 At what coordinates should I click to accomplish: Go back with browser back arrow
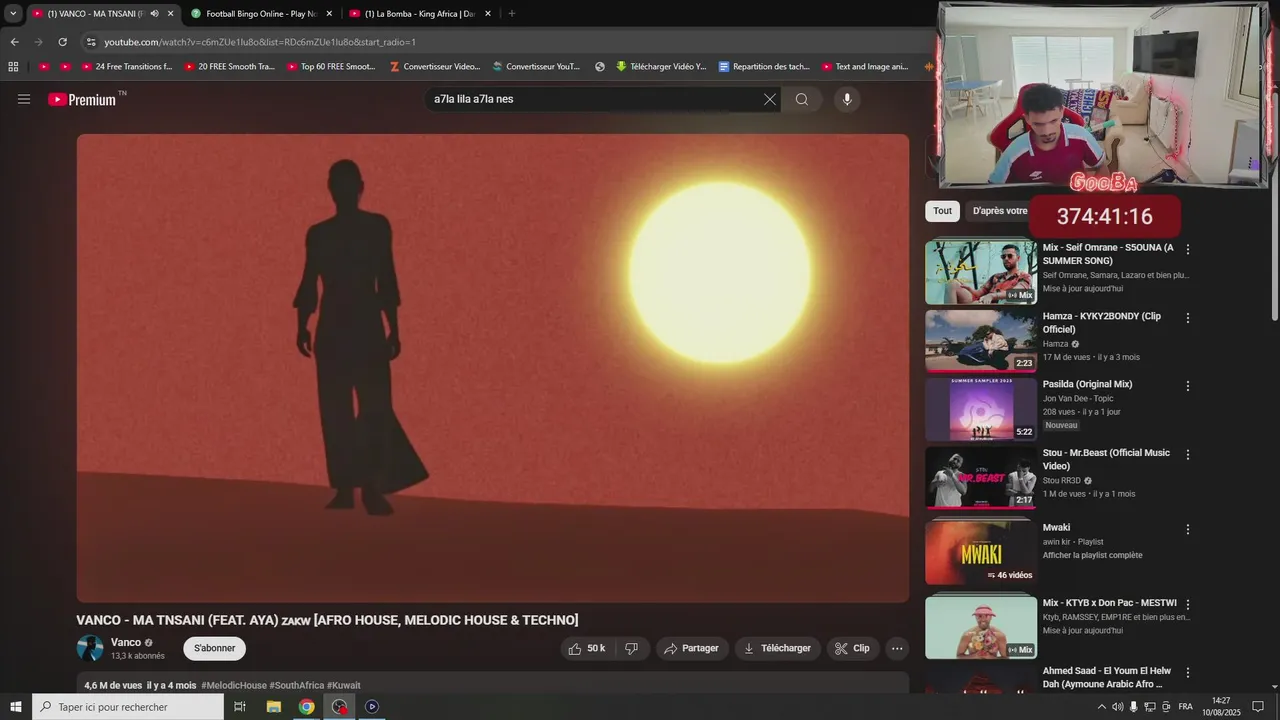(14, 42)
